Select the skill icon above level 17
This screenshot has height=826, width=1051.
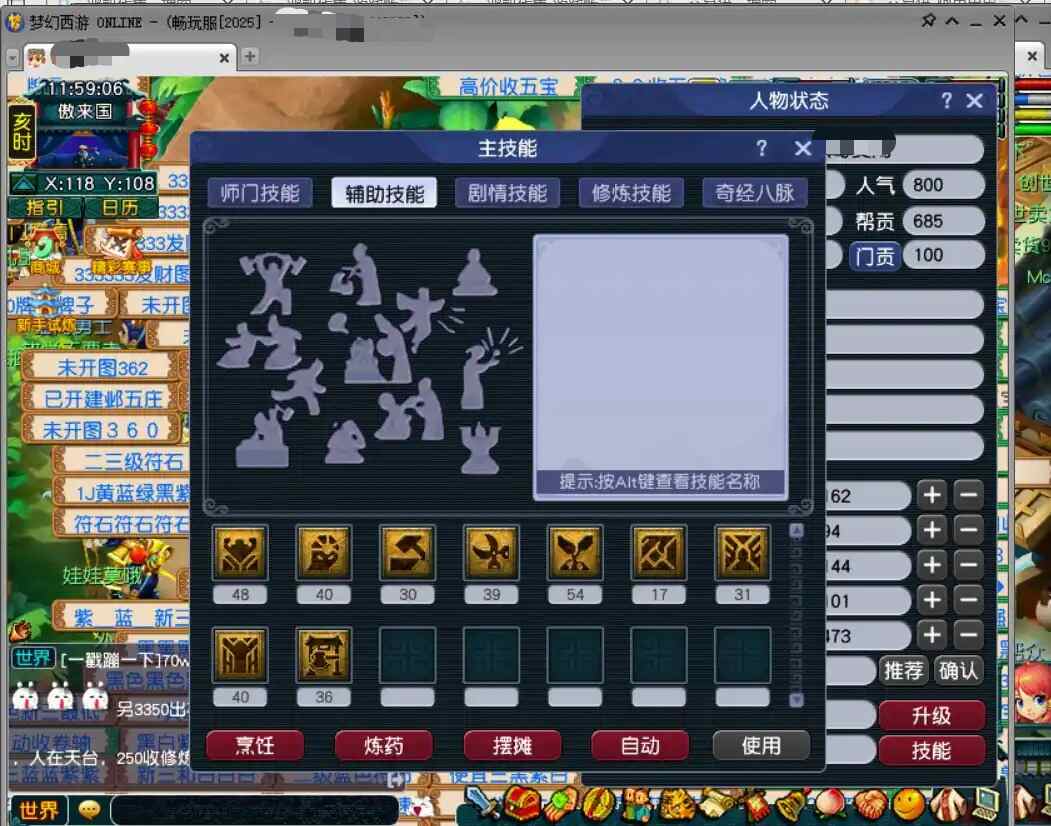[x=659, y=552]
